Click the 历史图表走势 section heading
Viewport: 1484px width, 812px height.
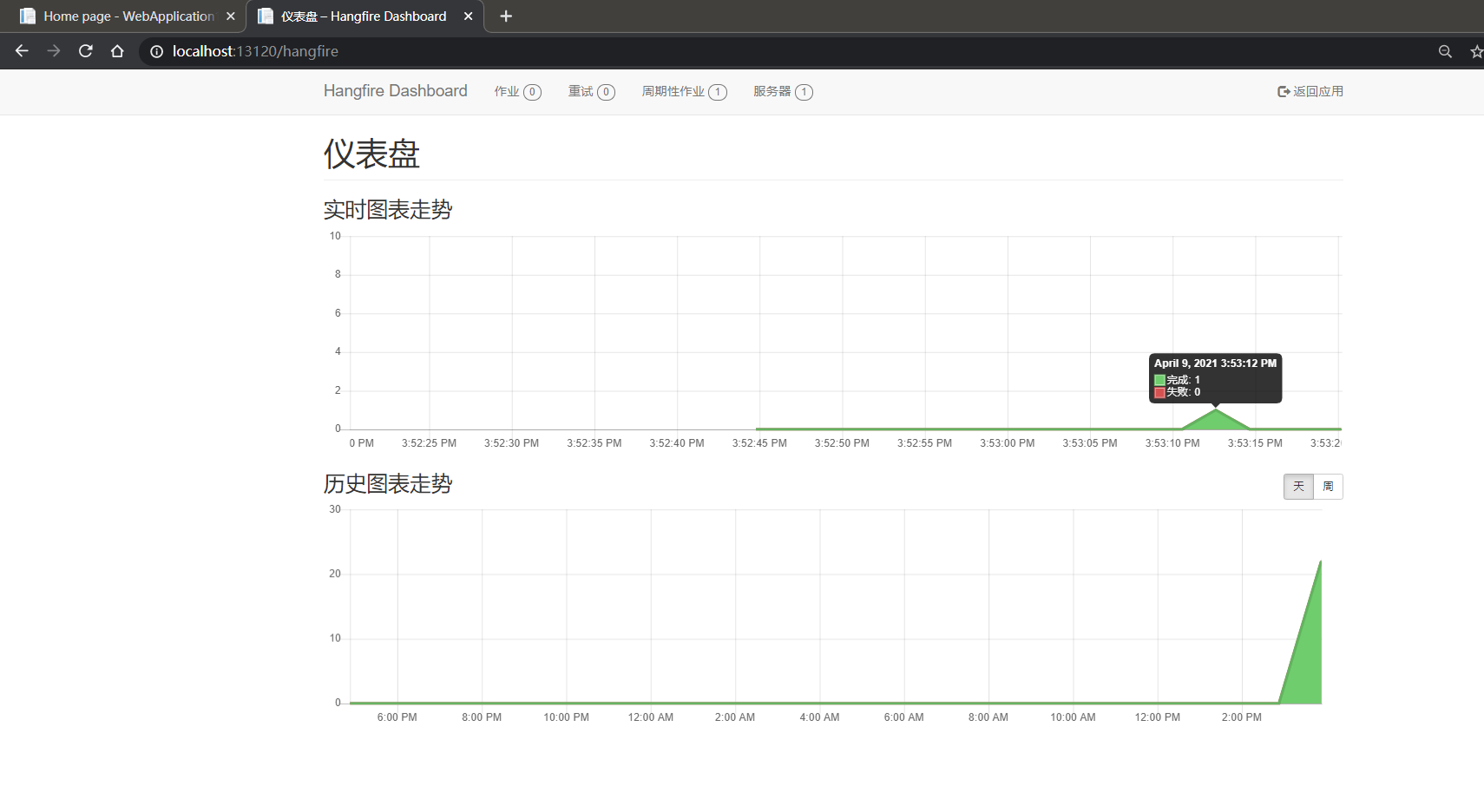pos(388,484)
